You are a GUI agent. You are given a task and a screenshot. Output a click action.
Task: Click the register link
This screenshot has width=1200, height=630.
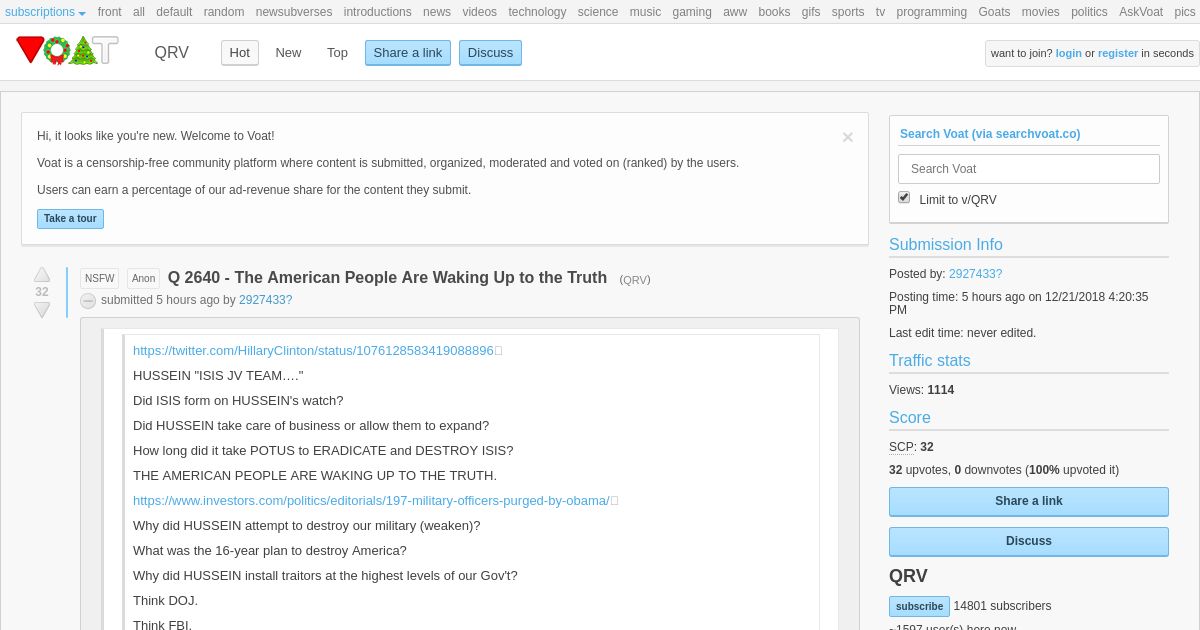pos(1118,53)
